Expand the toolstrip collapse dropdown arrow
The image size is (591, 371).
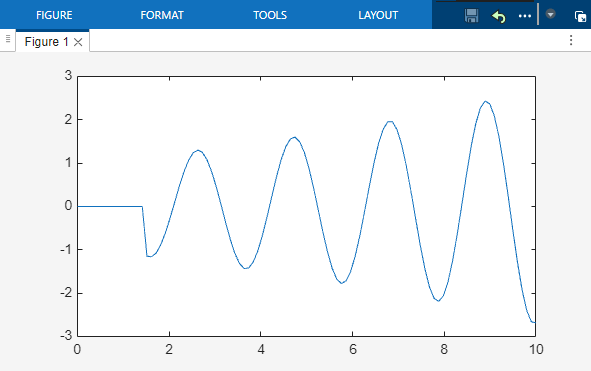pos(550,14)
